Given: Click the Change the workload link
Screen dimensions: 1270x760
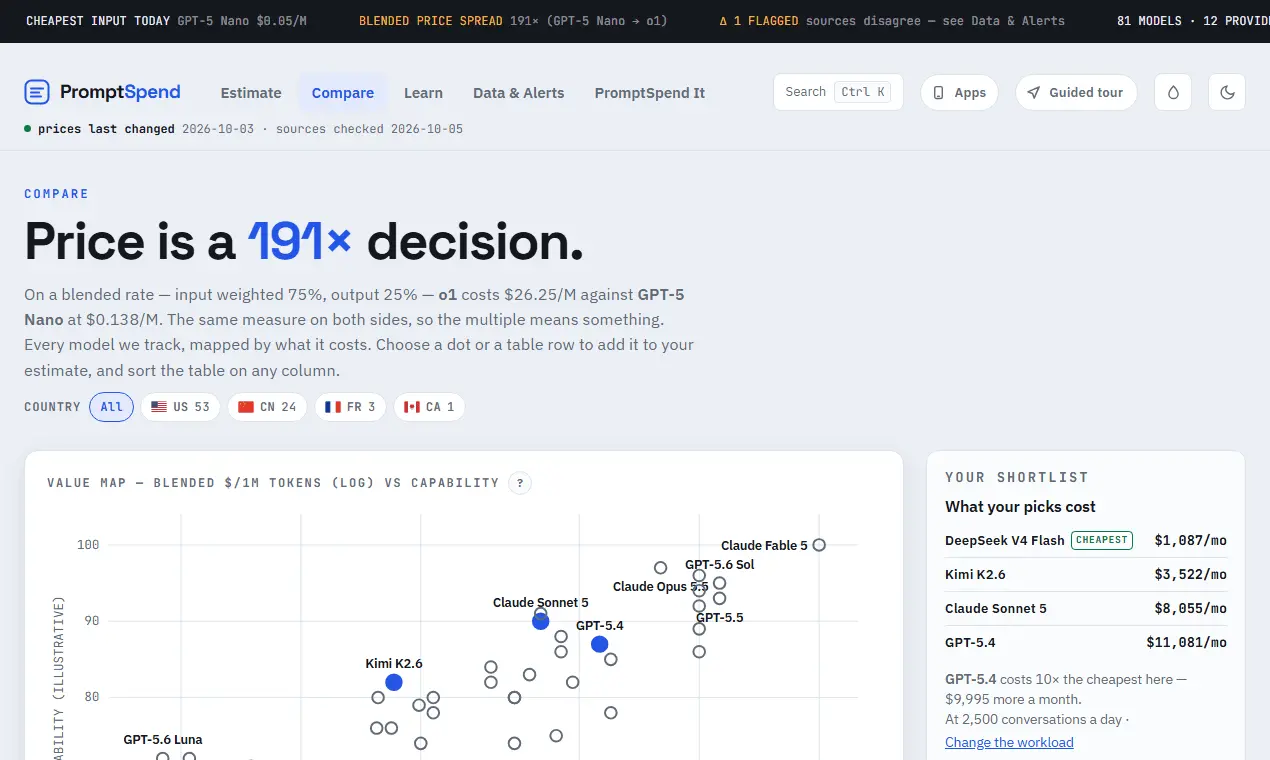Looking at the screenshot, I should [x=1009, y=742].
